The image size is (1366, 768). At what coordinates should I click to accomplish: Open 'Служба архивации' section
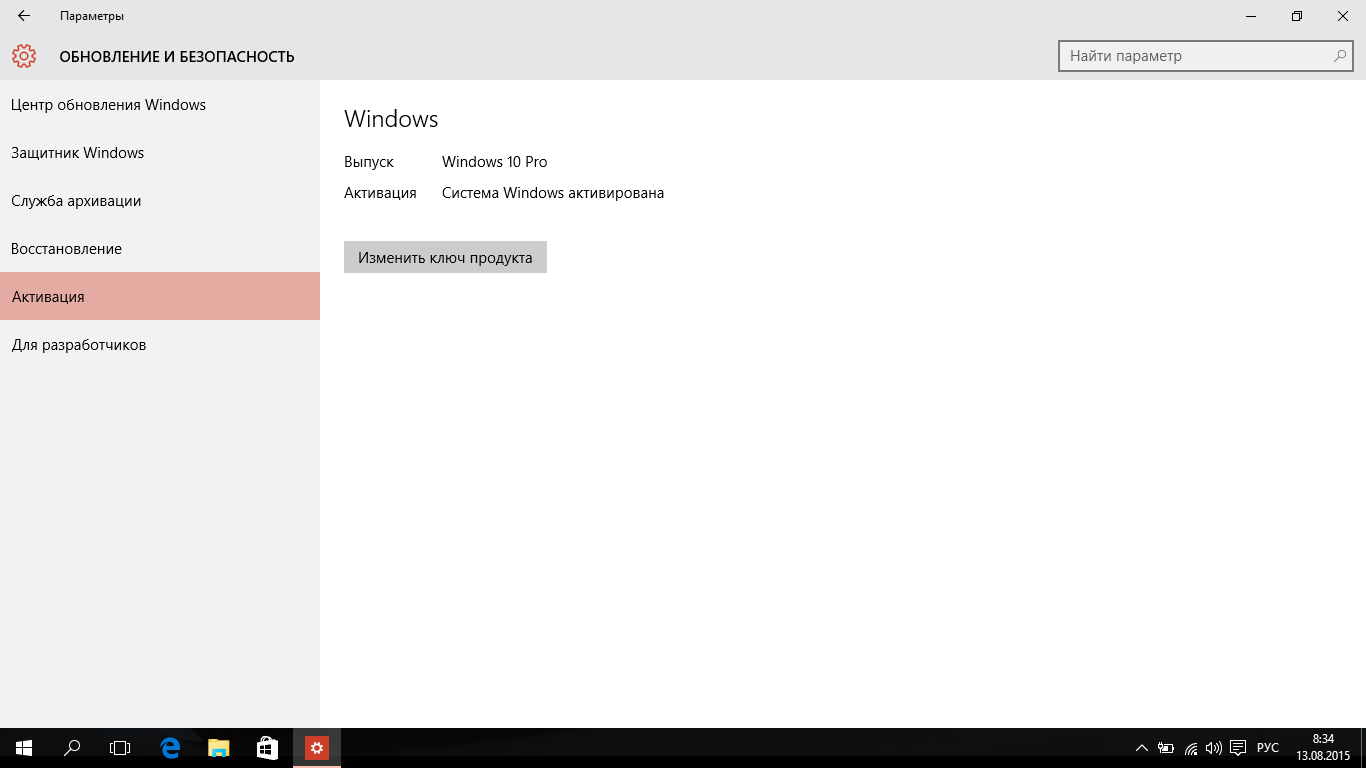point(160,201)
